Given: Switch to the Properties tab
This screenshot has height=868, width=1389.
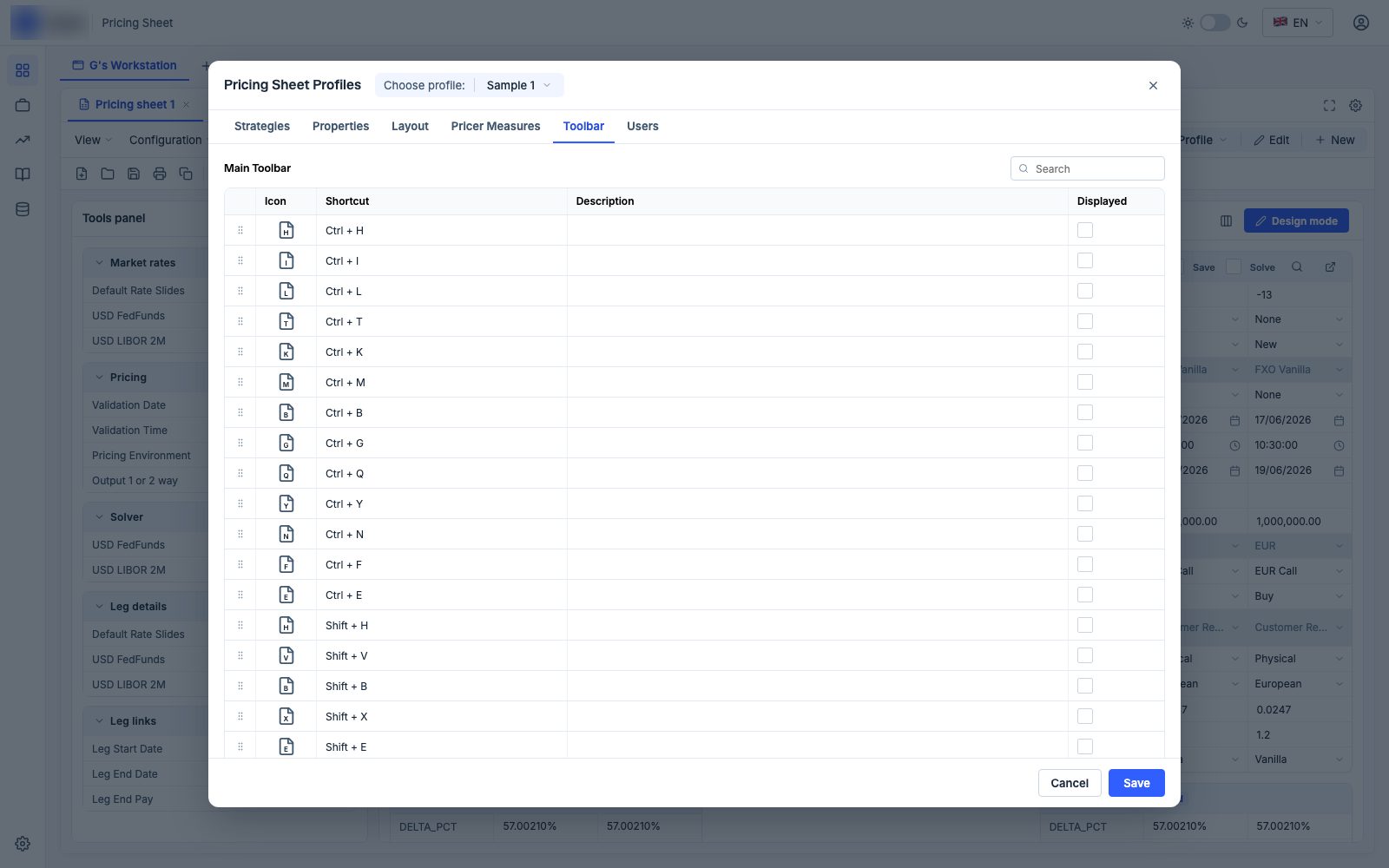Looking at the screenshot, I should [340, 126].
